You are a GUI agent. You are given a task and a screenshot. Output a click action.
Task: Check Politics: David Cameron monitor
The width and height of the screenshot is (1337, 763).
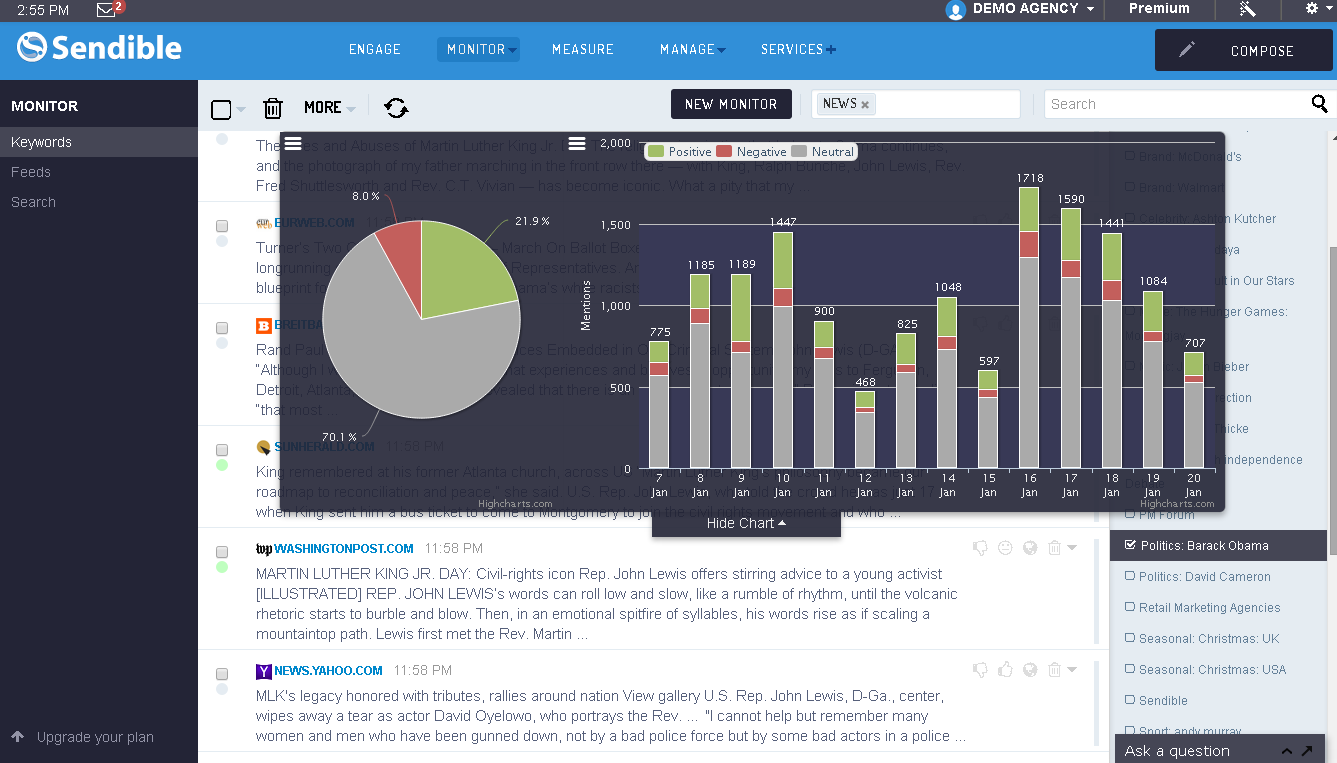tap(1130, 576)
